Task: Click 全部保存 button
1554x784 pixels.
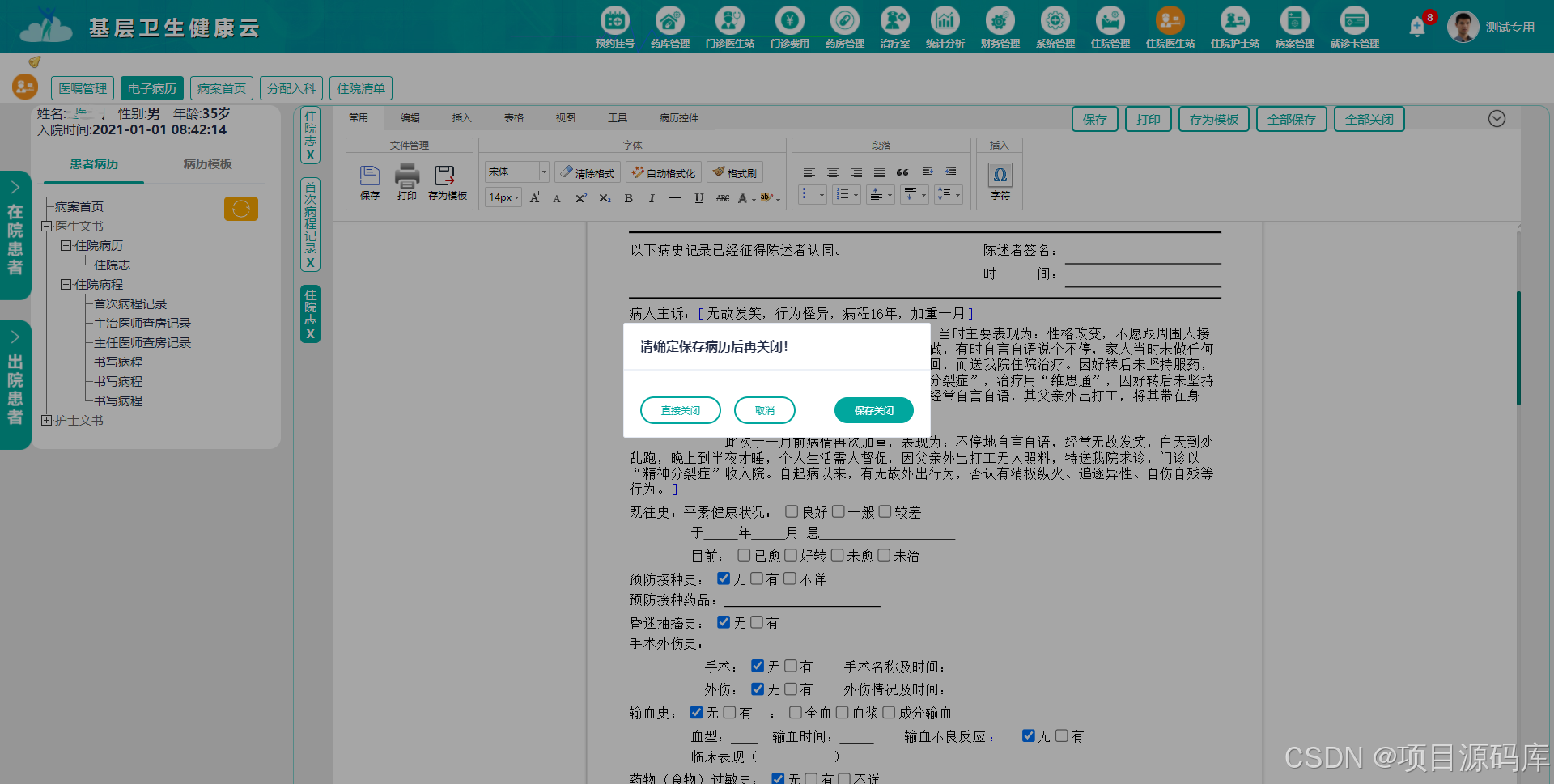Action: coord(1292,119)
